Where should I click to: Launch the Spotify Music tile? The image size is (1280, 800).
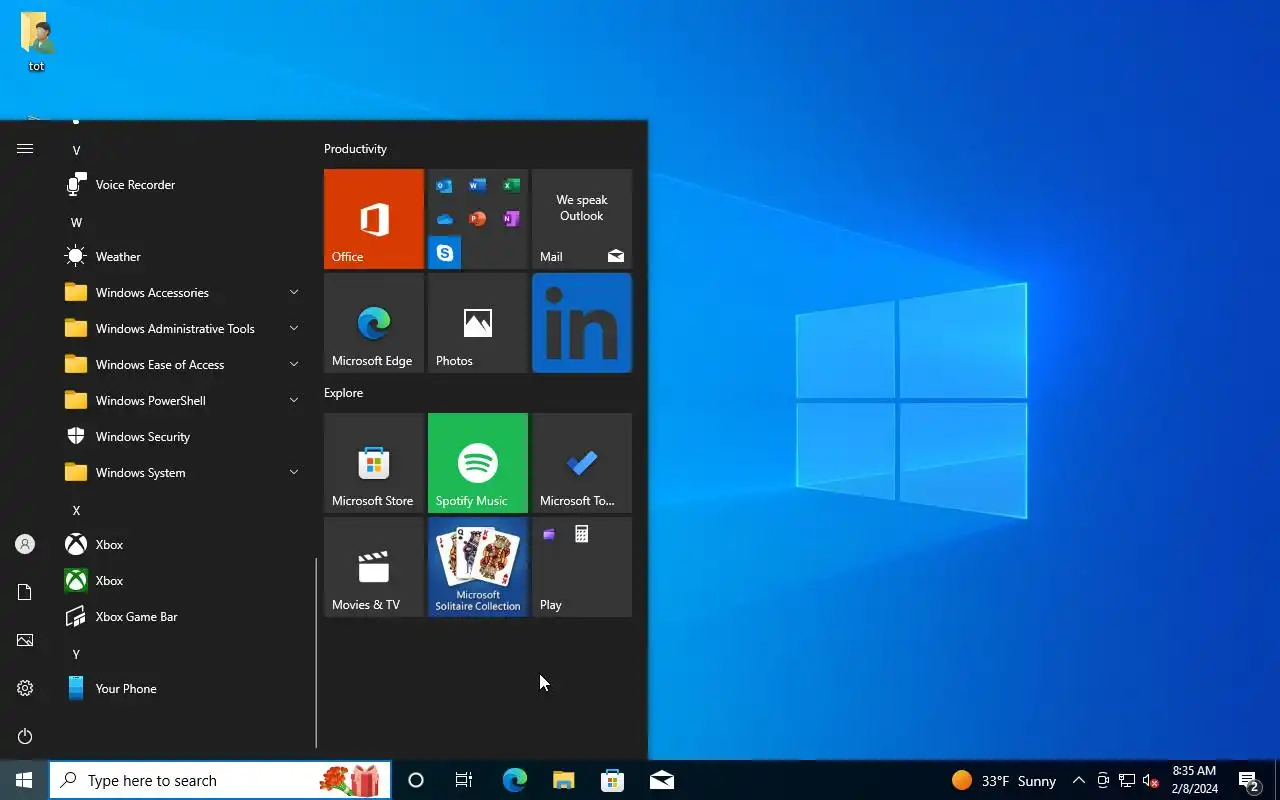(478, 463)
